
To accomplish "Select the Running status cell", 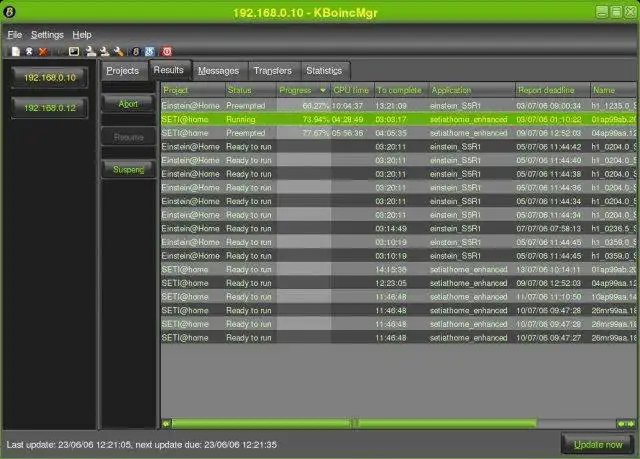I will pyautogui.click(x=251, y=120).
